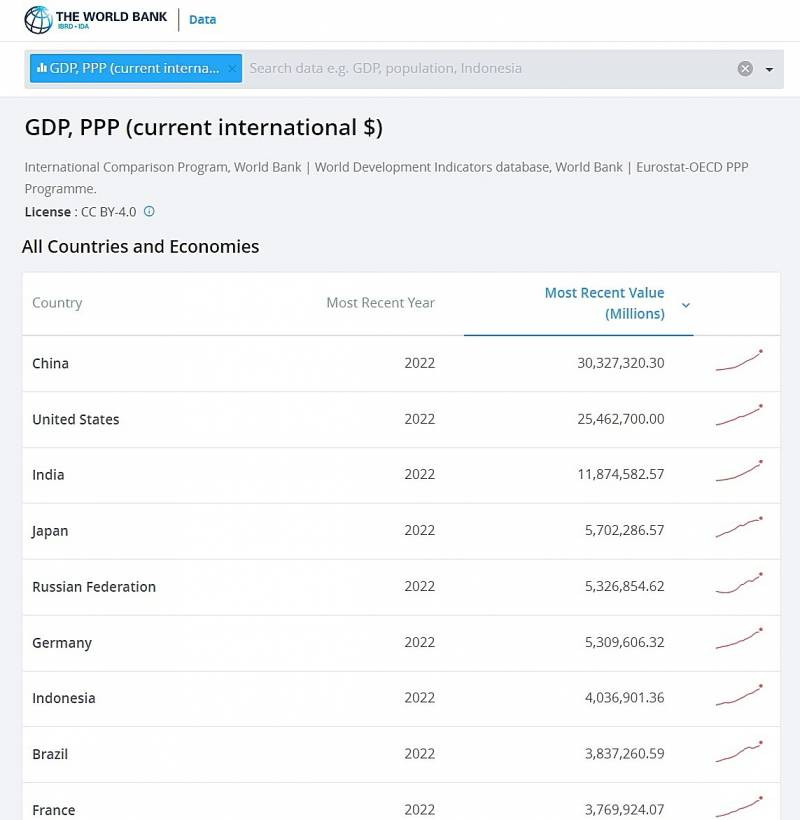Viewport: 800px width, 820px height.
Task: Remove the GDP, PPP indicator tag
Action: point(232,68)
